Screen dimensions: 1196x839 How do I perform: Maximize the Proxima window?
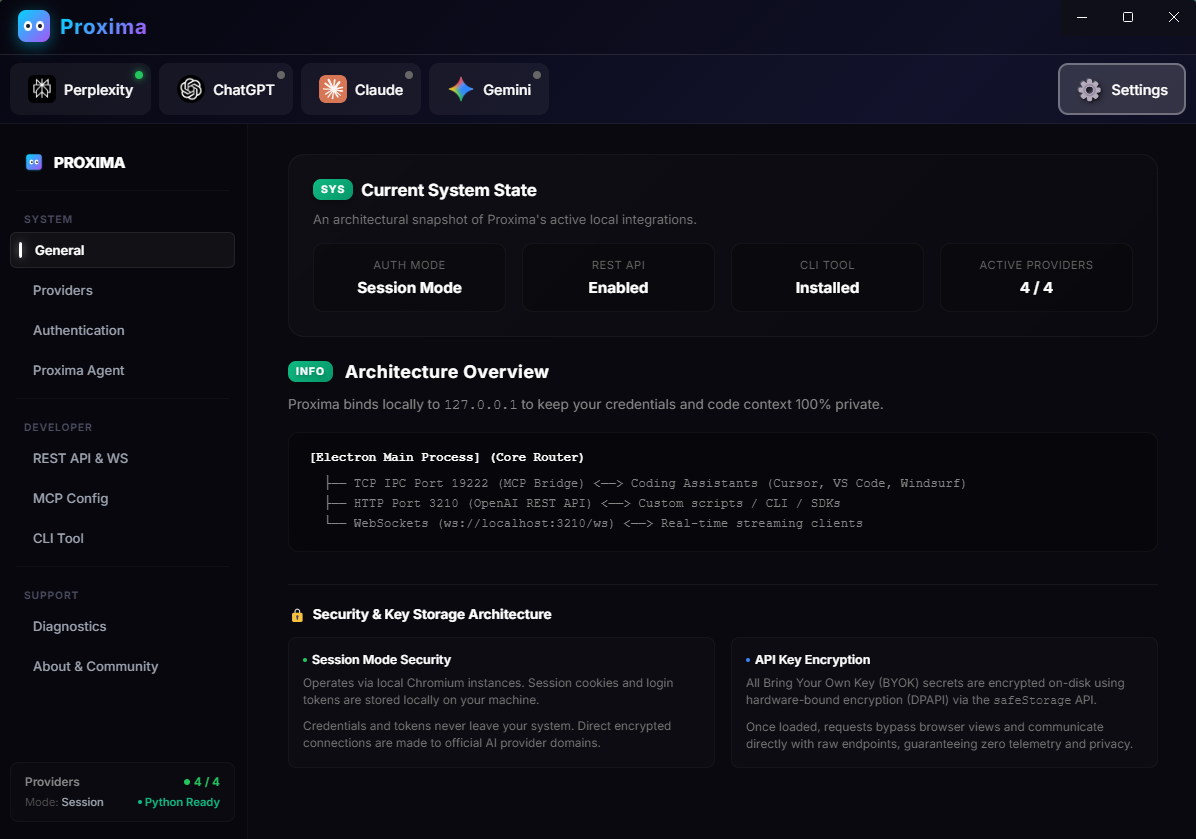1127,17
